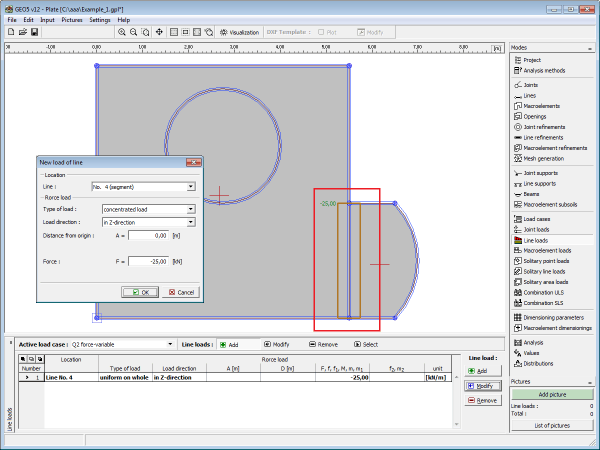The height and width of the screenshot is (450, 600).
Task: Switch to Joint supports mode
Action: point(536,173)
